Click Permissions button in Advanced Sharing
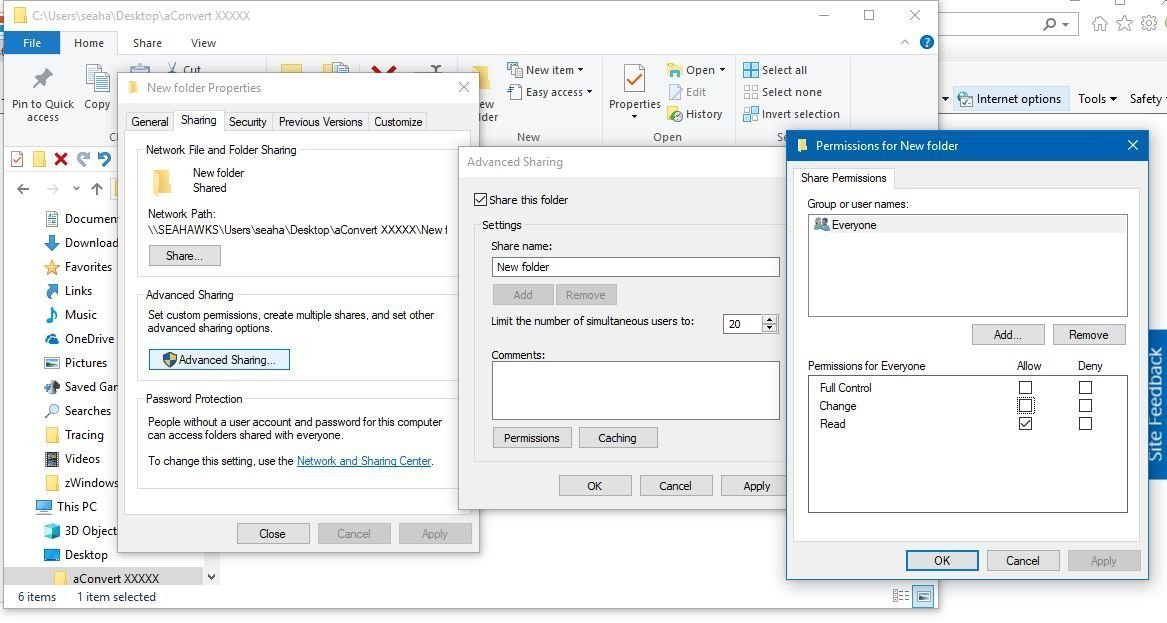The image size is (1167, 623). pos(532,438)
